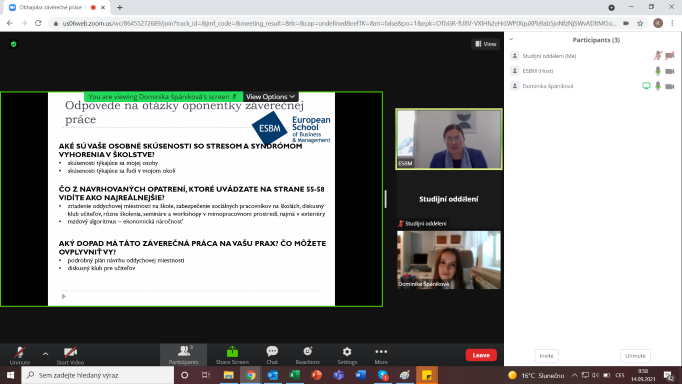Expand audio options caret next to Unmute
This screenshot has height=384, width=682.
pos(45,354)
